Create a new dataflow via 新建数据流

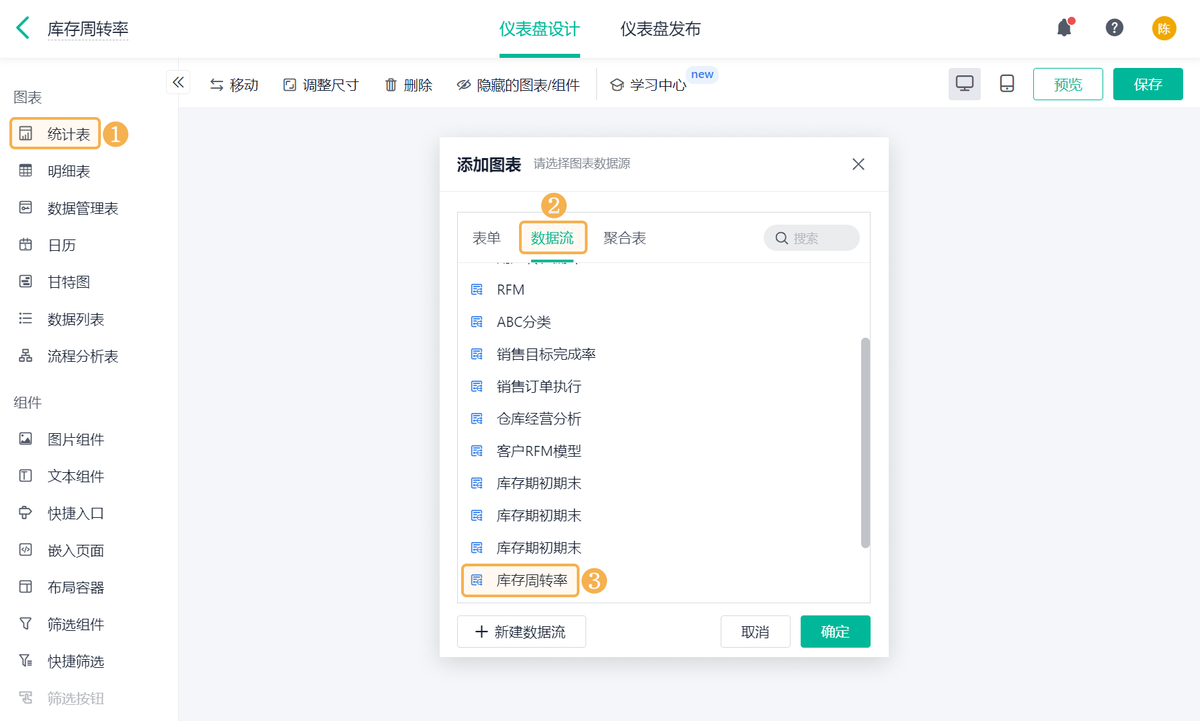pyautogui.click(x=521, y=631)
